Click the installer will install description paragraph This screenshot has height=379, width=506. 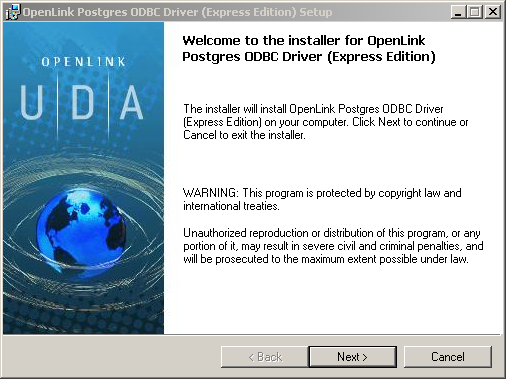[326, 122]
